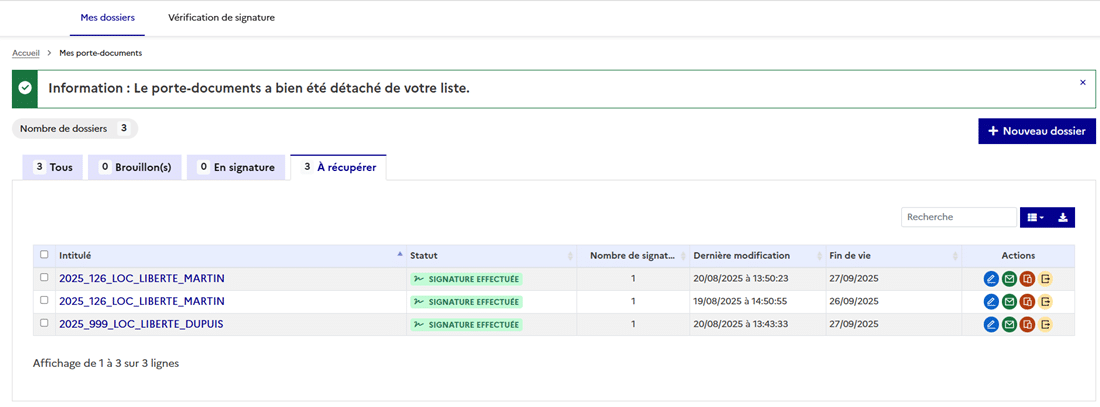Click the red duplicate icon in the DUPUIS row
This screenshot has height=407, width=1100.
point(1027,324)
